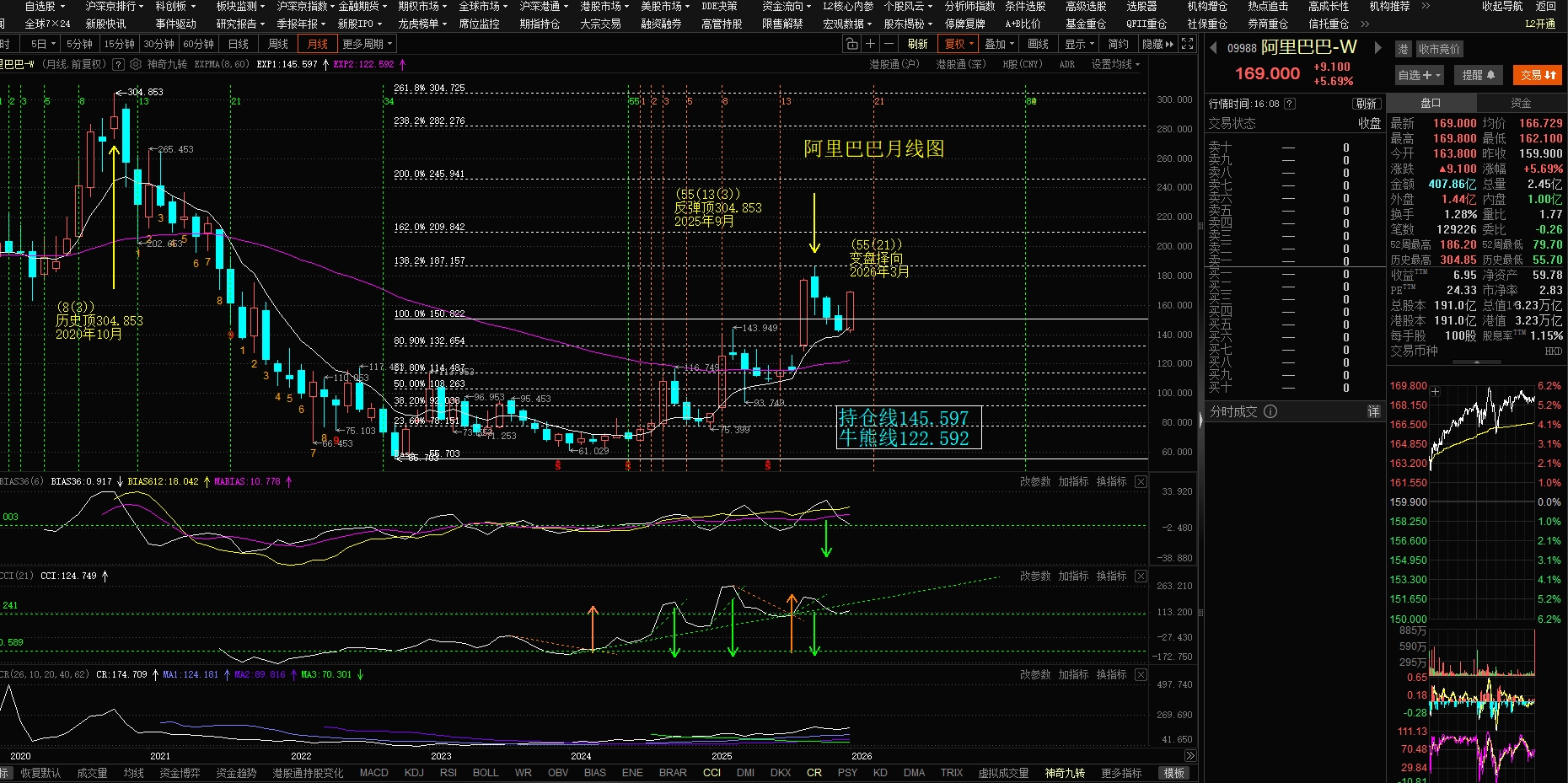The width and height of the screenshot is (1568, 783).
Task: Toggle 收市竞价 badge
Action: point(1440,49)
